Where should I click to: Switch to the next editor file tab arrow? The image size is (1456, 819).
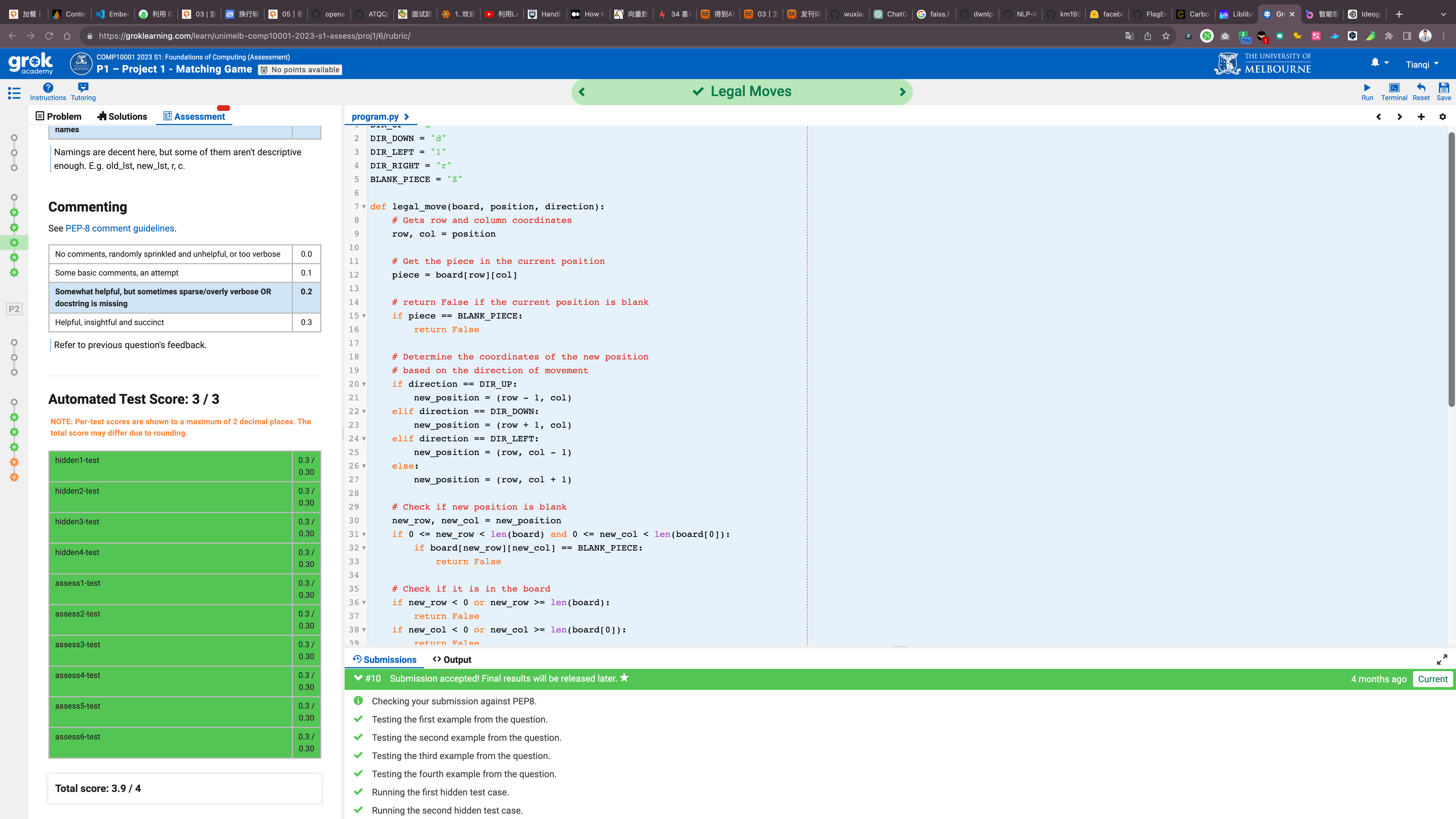(1399, 116)
